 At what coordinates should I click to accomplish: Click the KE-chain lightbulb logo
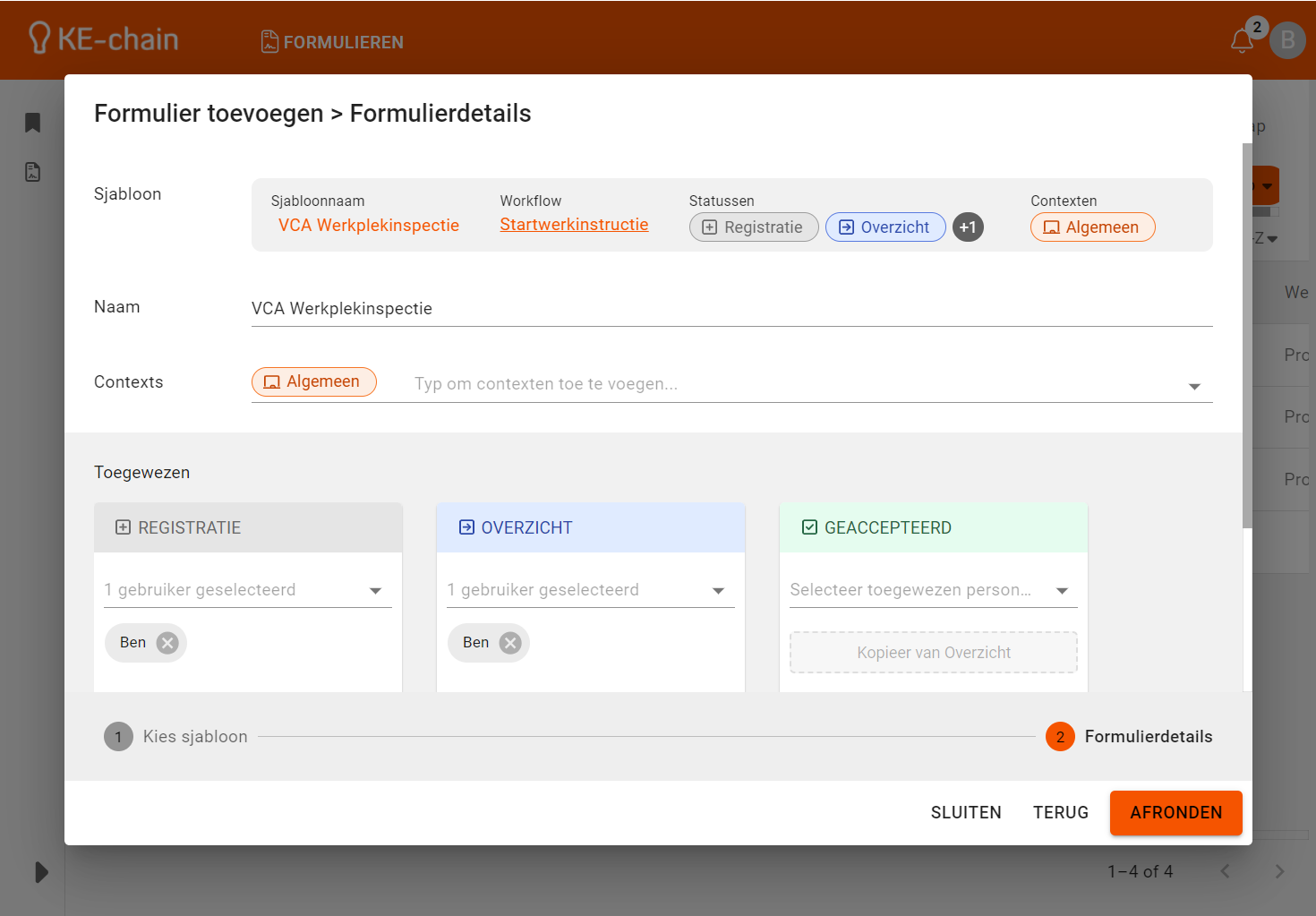tap(39, 39)
